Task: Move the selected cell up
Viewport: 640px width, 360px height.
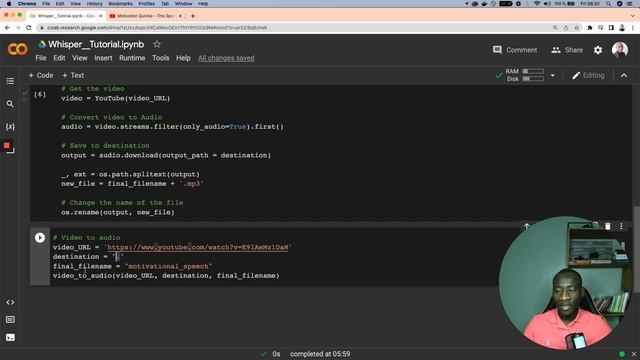Action: pyautogui.click(x=527, y=226)
